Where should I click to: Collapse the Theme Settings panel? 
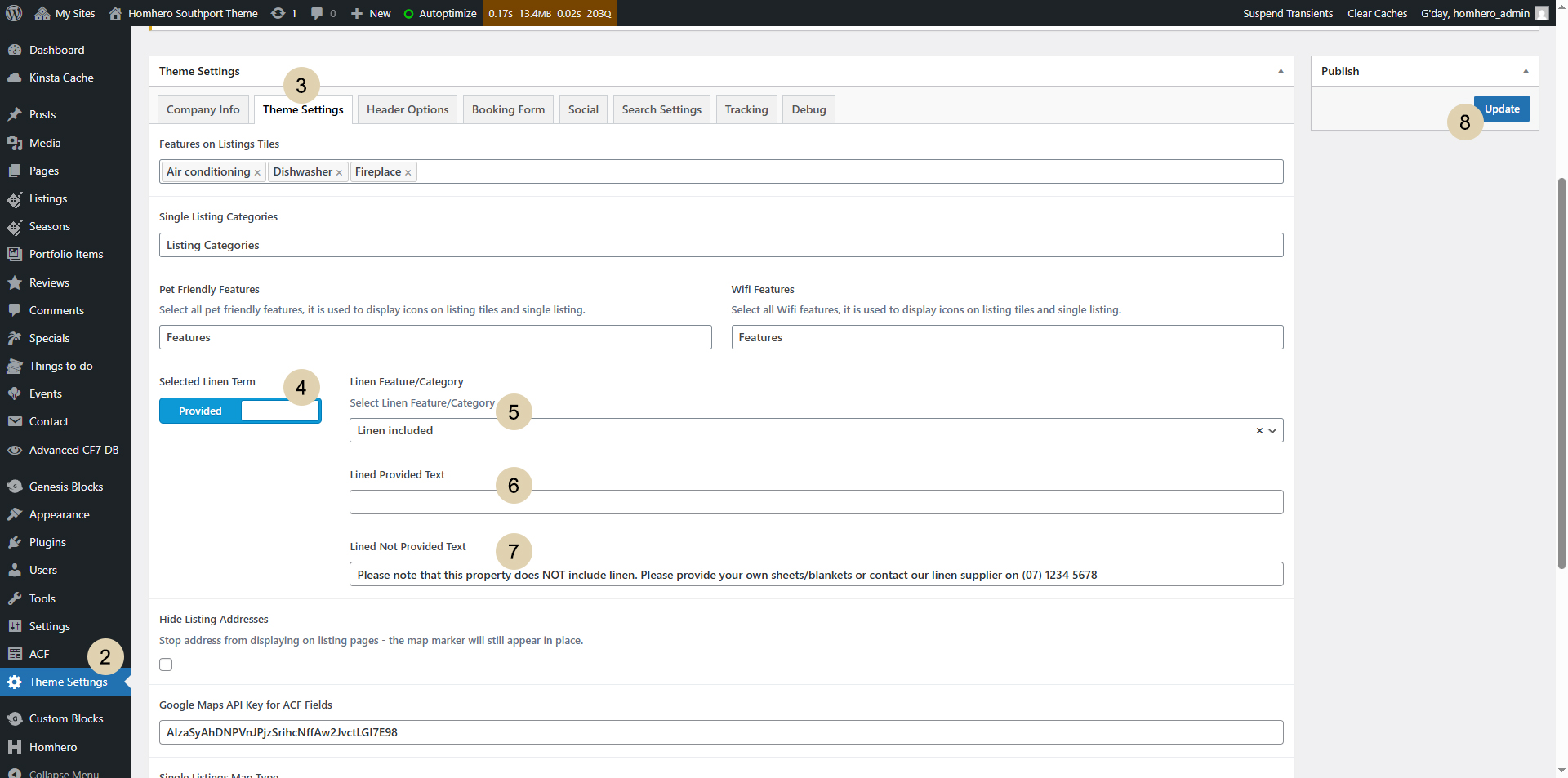(1280, 71)
